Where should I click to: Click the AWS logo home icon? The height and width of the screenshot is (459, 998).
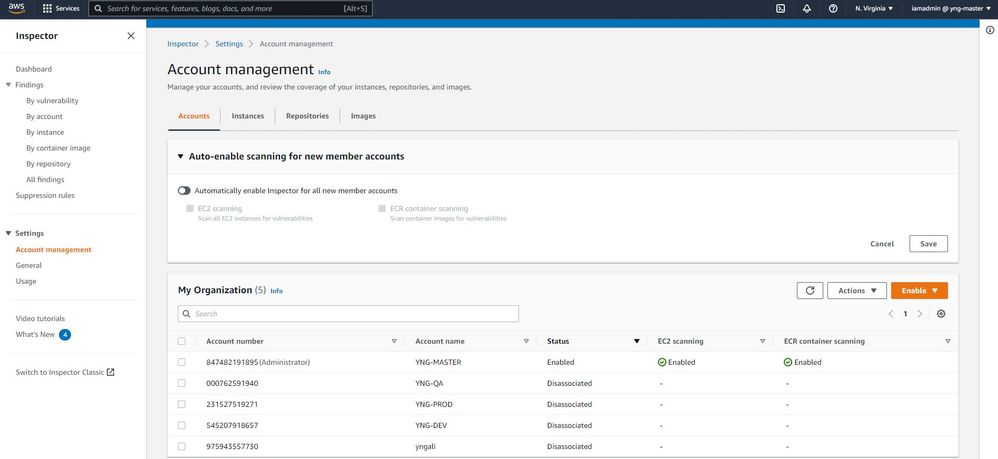pos(17,8)
